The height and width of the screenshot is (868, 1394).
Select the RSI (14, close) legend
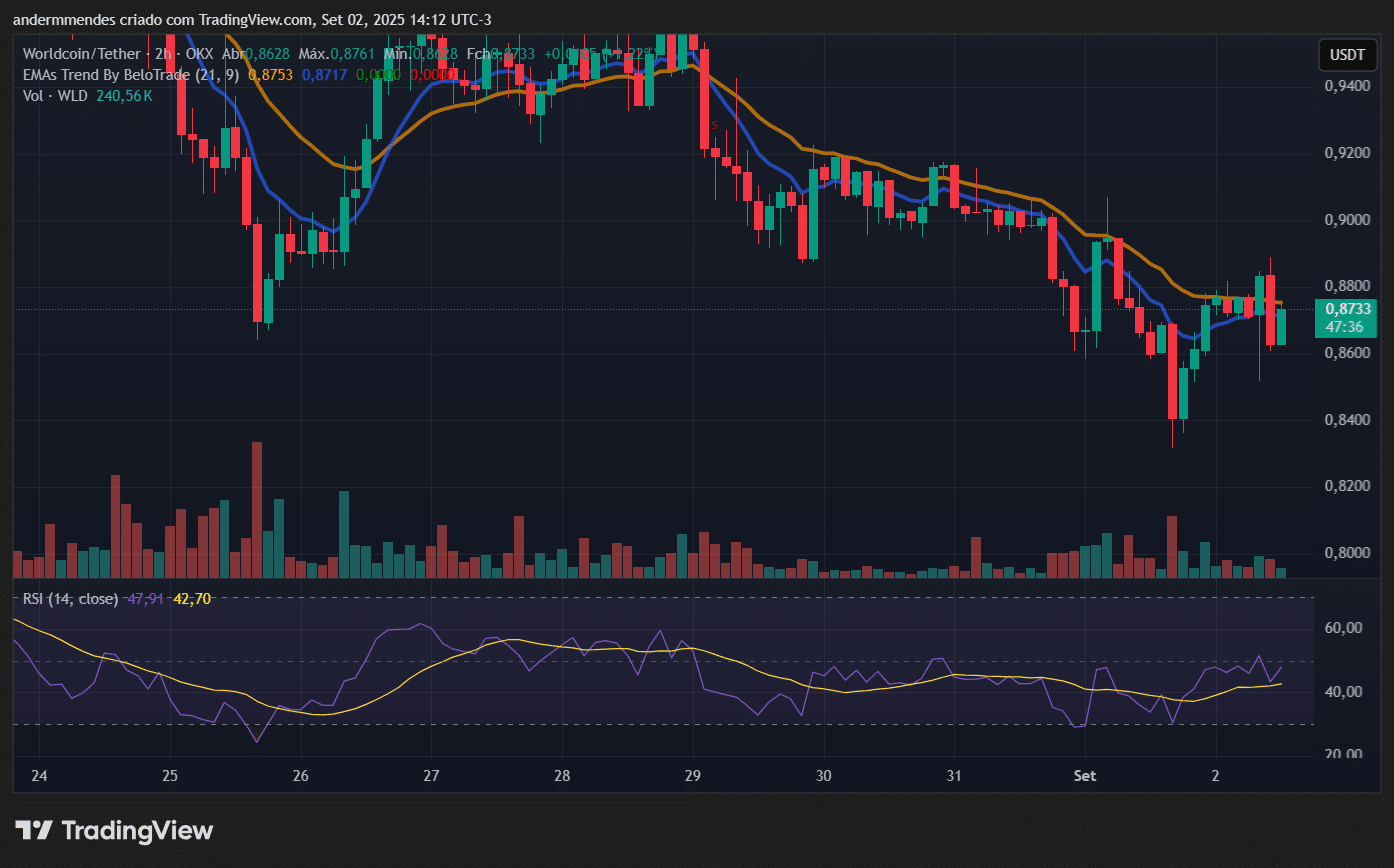tap(70, 599)
